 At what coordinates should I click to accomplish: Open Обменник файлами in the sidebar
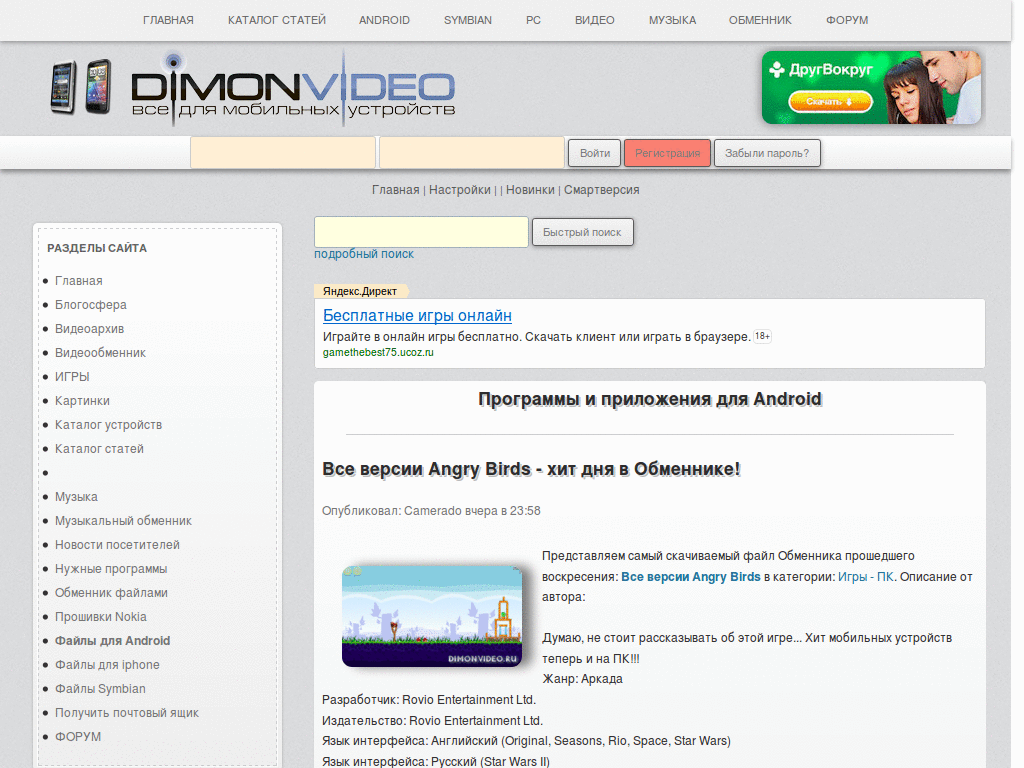coord(111,593)
